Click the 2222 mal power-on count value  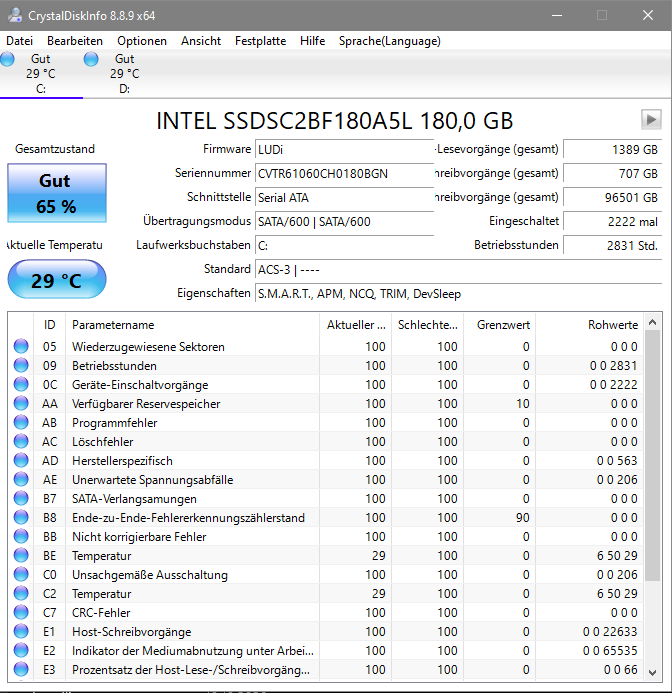pyautogui.click(x=612, y=221)
